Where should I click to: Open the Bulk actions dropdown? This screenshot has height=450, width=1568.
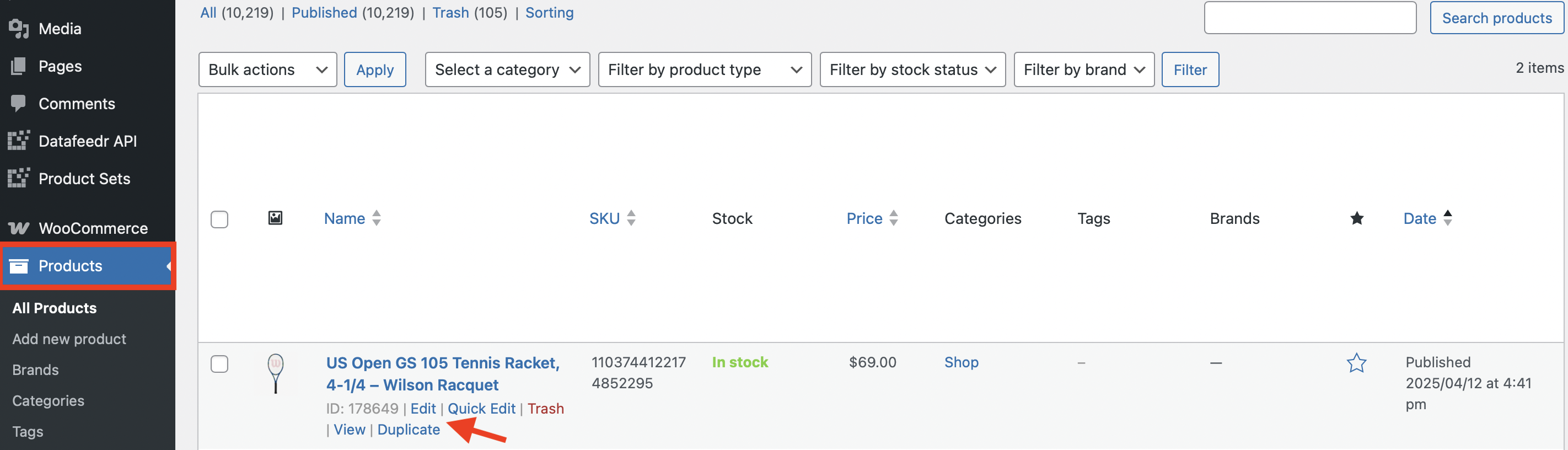pyautogui.click(x=268, y=69)
